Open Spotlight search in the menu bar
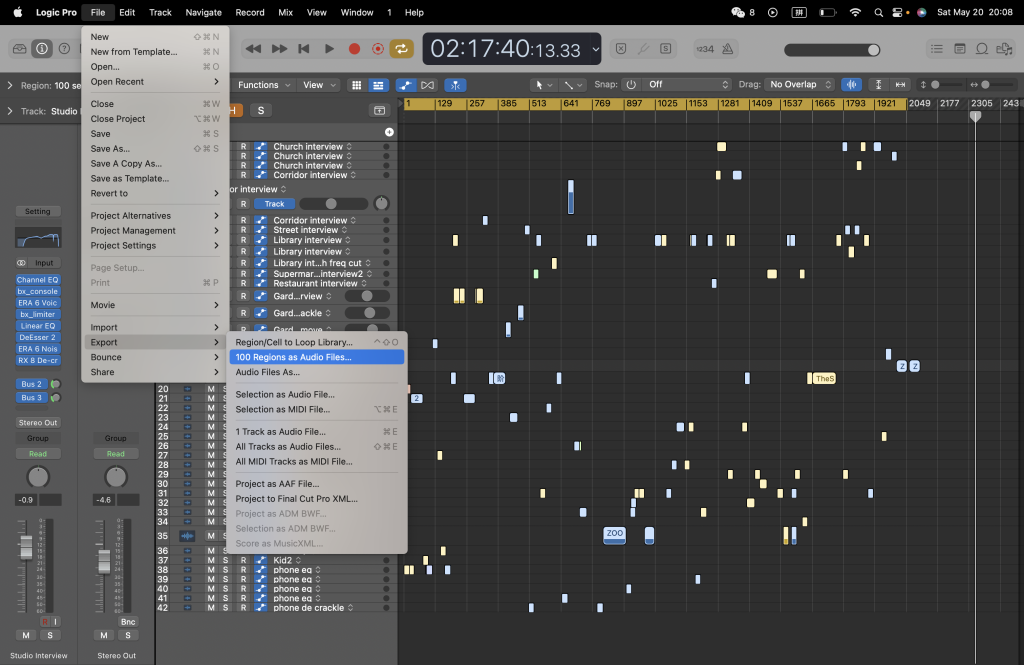This screenshot has height=665, width=1024. 878,12
